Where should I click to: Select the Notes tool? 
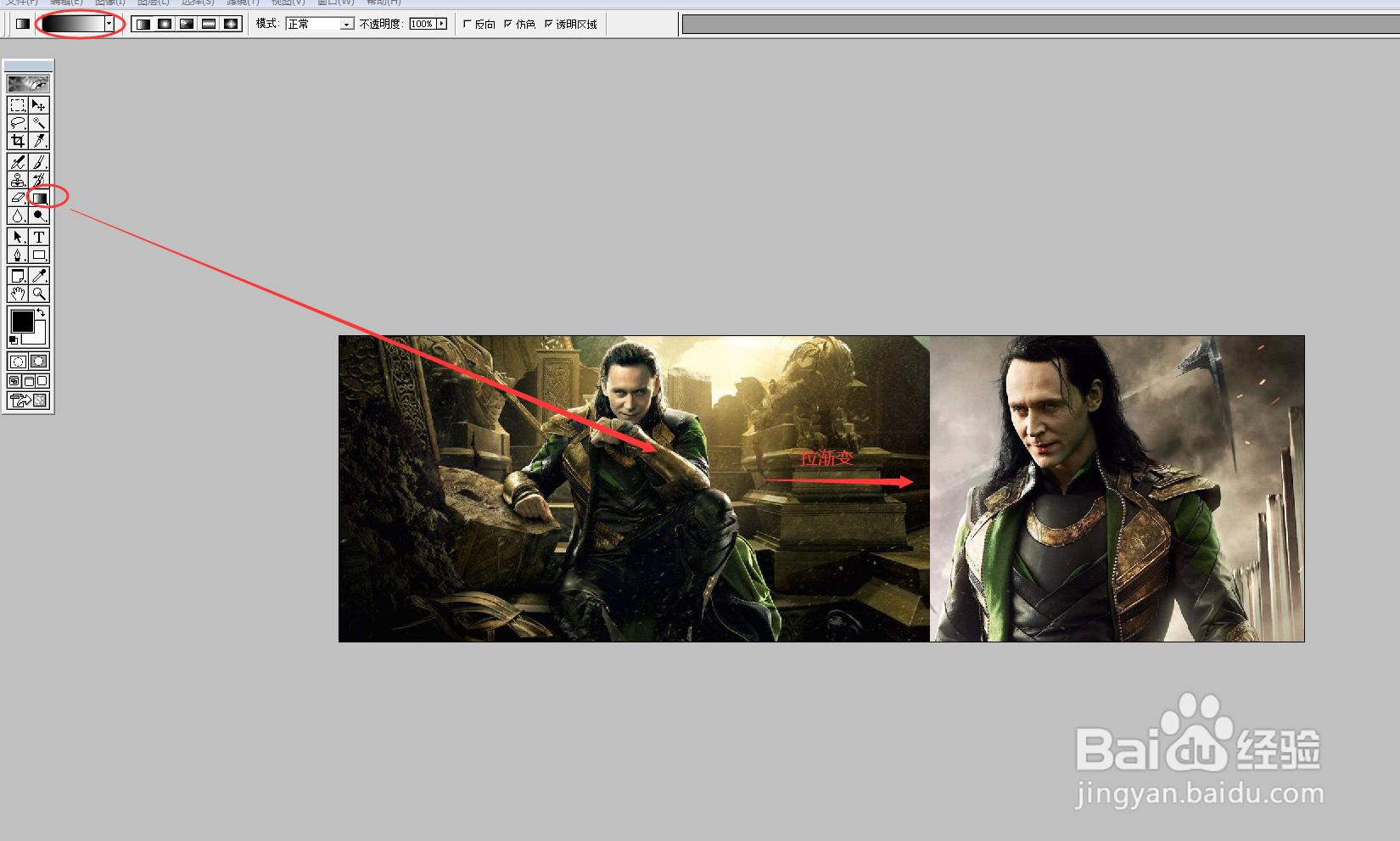[x=18, y=276]
